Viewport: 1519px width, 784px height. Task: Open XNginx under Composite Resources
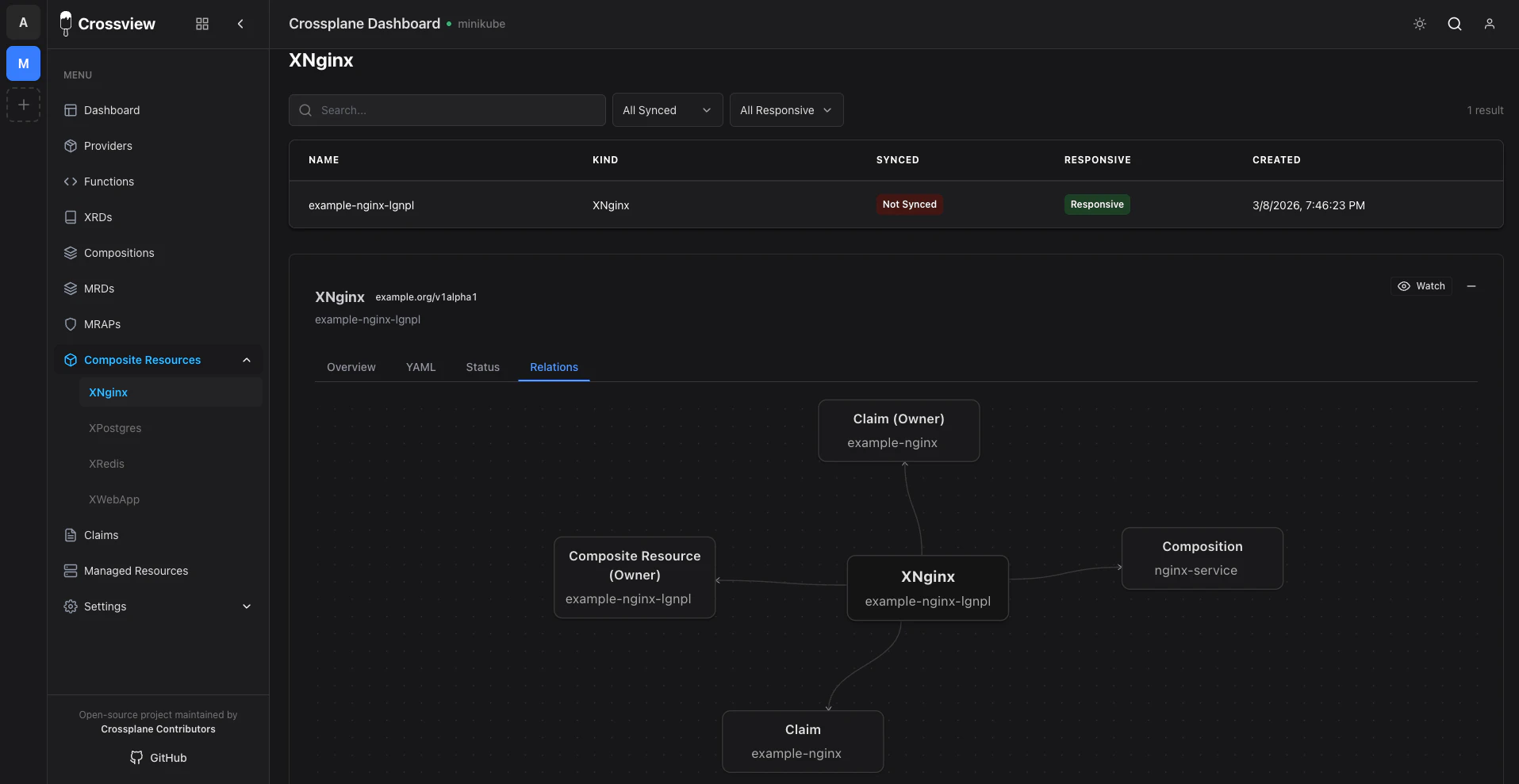(x=171, y=392)
